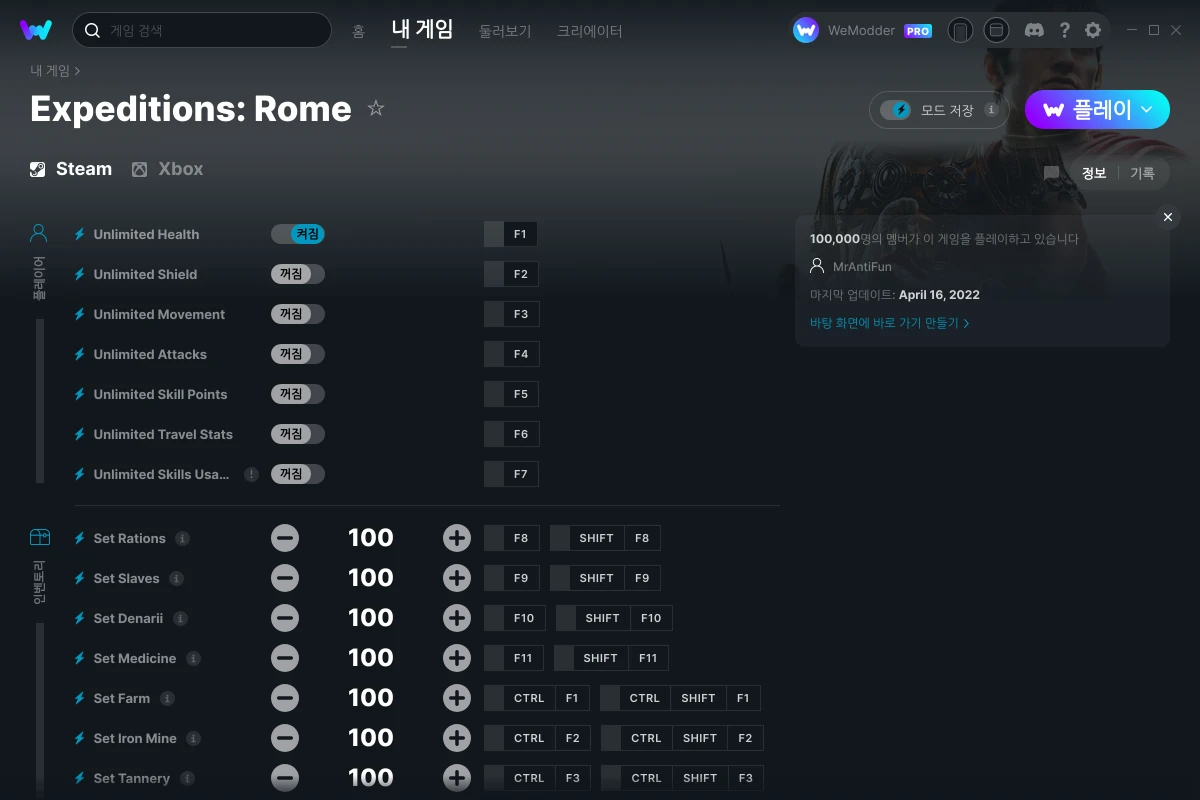
Task: Open settings gear icon
Action: point(1093,30)
